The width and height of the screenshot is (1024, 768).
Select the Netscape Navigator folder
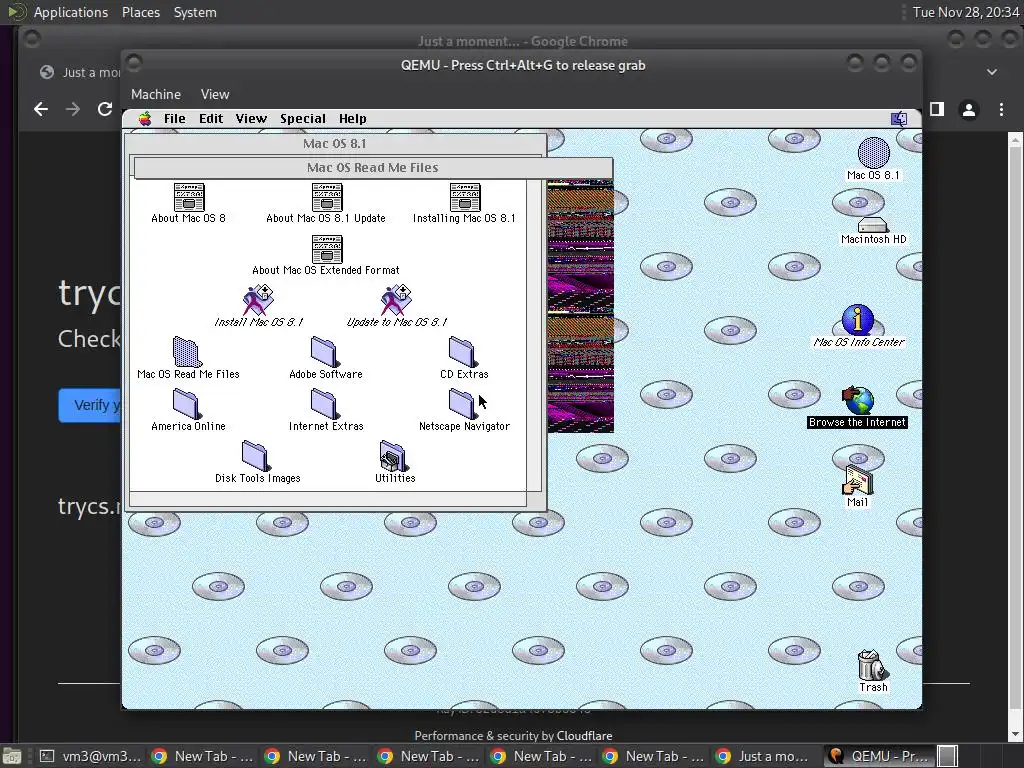[463, 404]
